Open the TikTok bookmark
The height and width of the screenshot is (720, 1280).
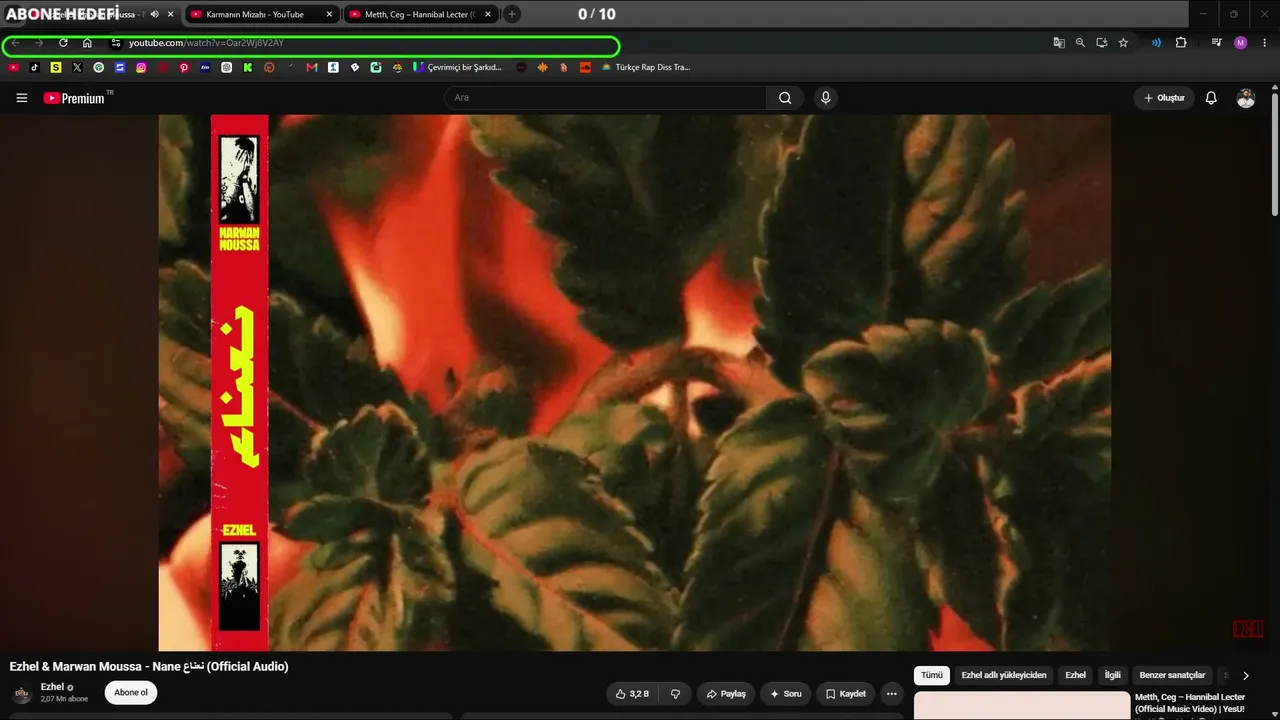[x=35, y=68]
